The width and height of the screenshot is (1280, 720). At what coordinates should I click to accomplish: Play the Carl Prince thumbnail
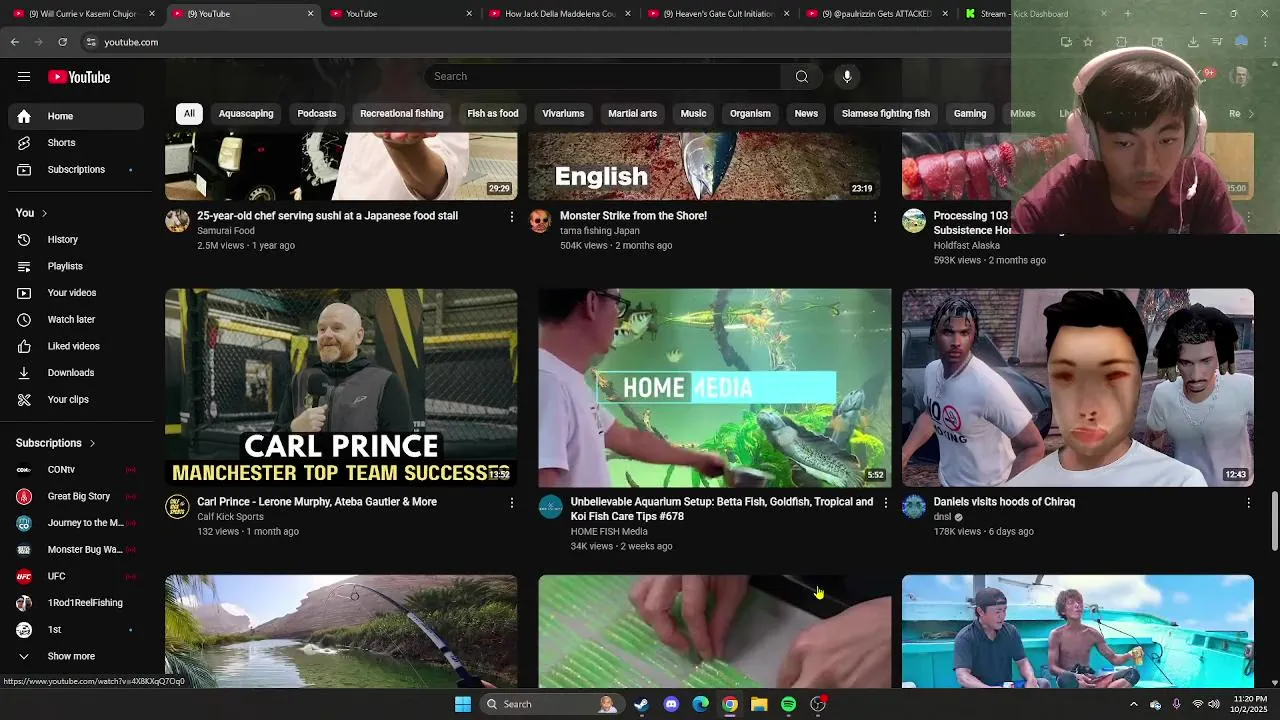pos(341,388)
